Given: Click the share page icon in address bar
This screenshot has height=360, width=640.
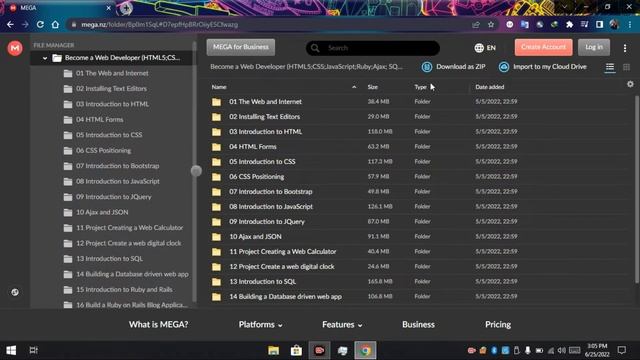Looking at the screenshot, I should [x=476, y=24].
